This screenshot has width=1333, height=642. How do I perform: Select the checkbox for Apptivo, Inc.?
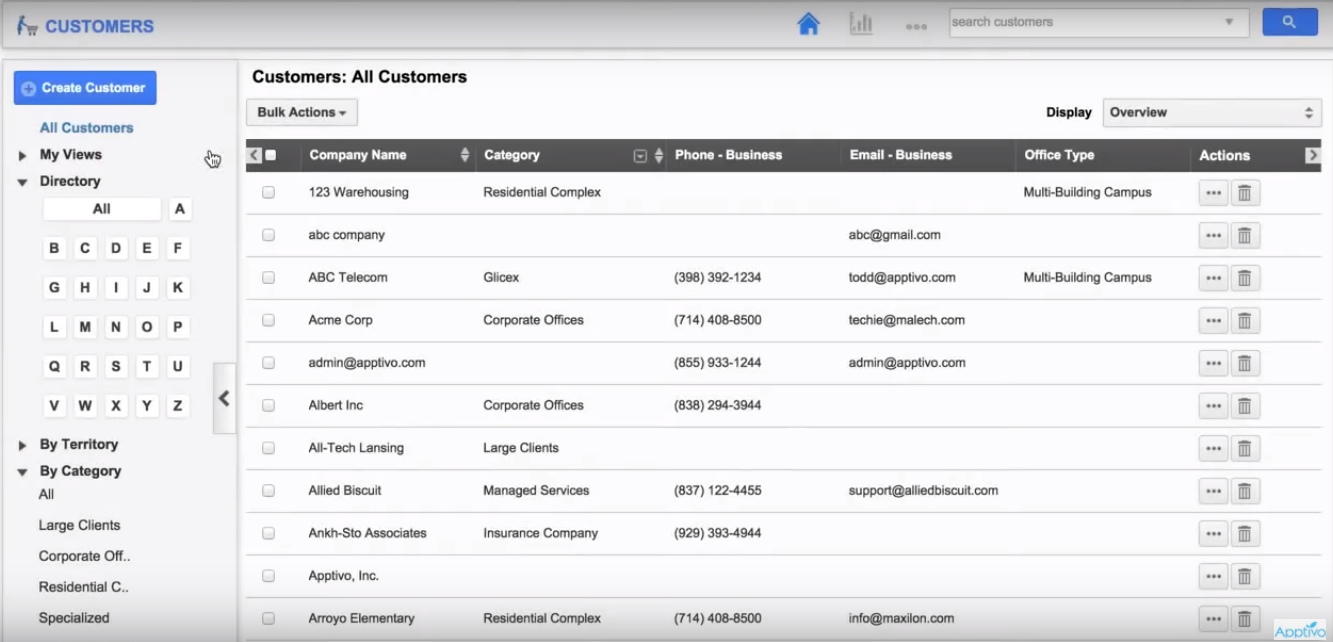point(268,575)
